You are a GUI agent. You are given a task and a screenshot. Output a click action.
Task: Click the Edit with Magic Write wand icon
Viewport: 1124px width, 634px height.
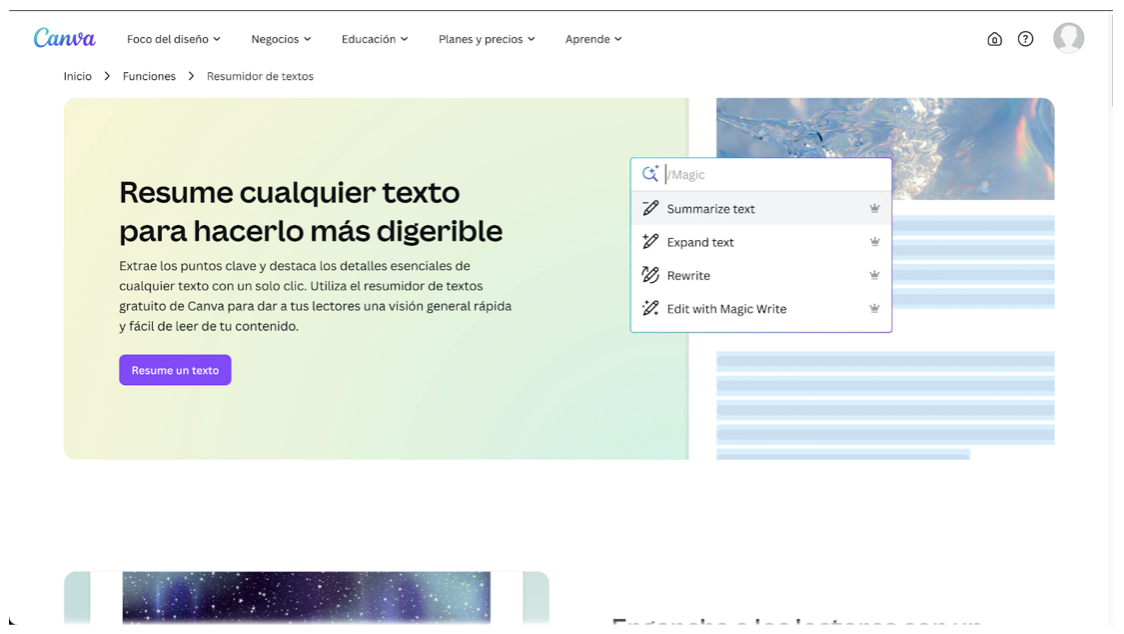650,309
